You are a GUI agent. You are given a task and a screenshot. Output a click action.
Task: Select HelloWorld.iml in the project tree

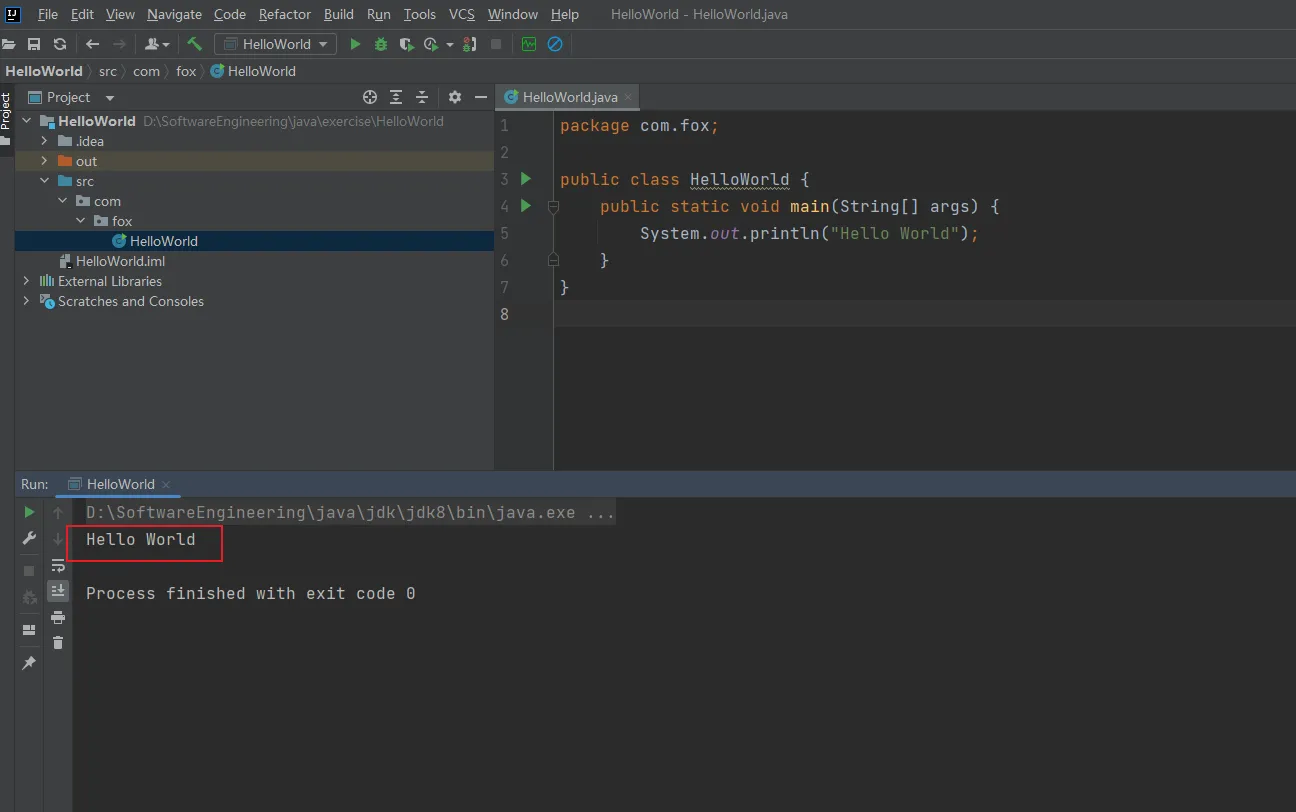pos(120,261)
